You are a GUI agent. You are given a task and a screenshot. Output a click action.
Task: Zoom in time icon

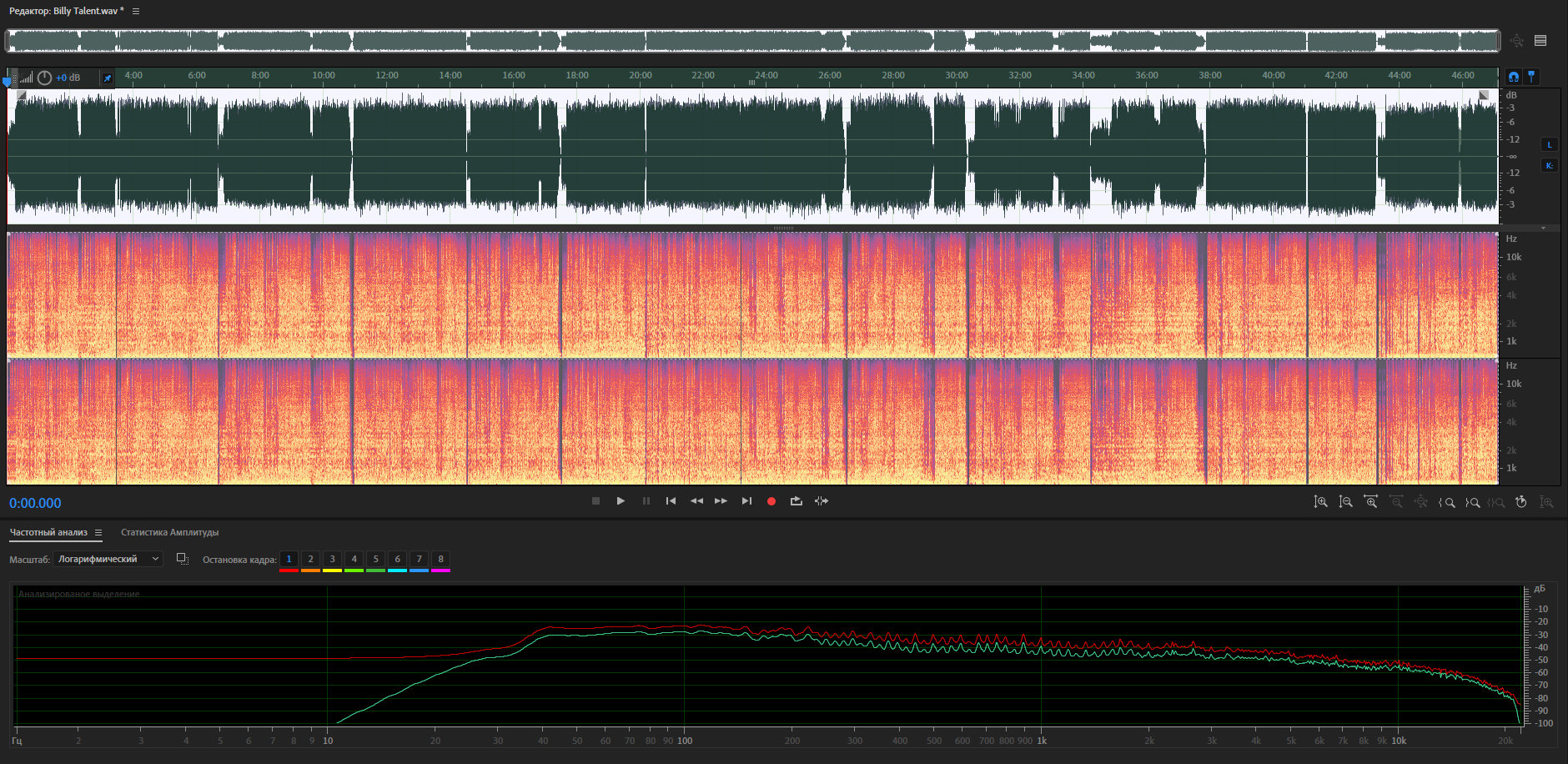pyautogui.click(x=1370, y=502)
